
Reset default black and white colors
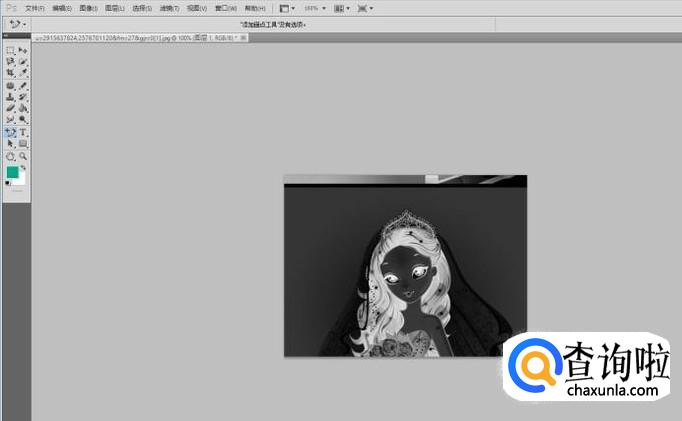[x=7, y=183]
